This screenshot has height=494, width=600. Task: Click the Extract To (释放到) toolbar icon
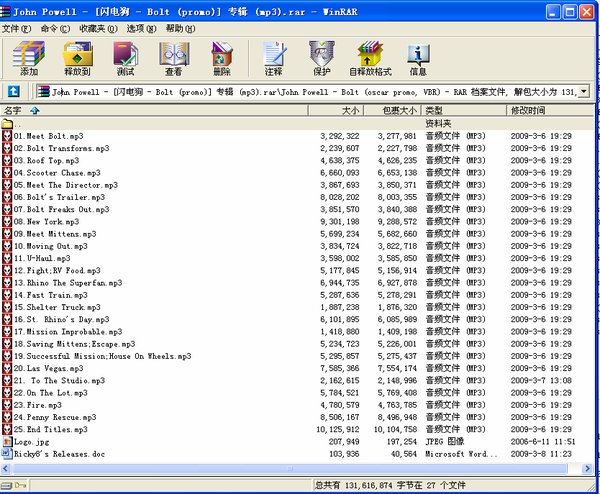pos(77,58)
